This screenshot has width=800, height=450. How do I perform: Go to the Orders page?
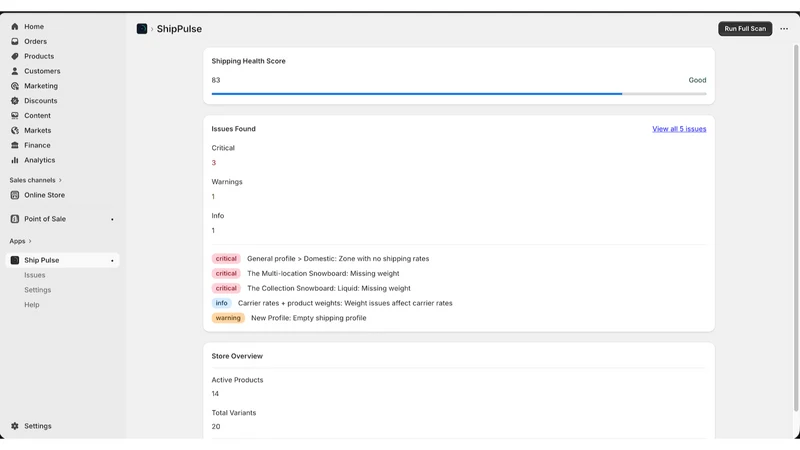pyautogui.click(x=35, y=41)
